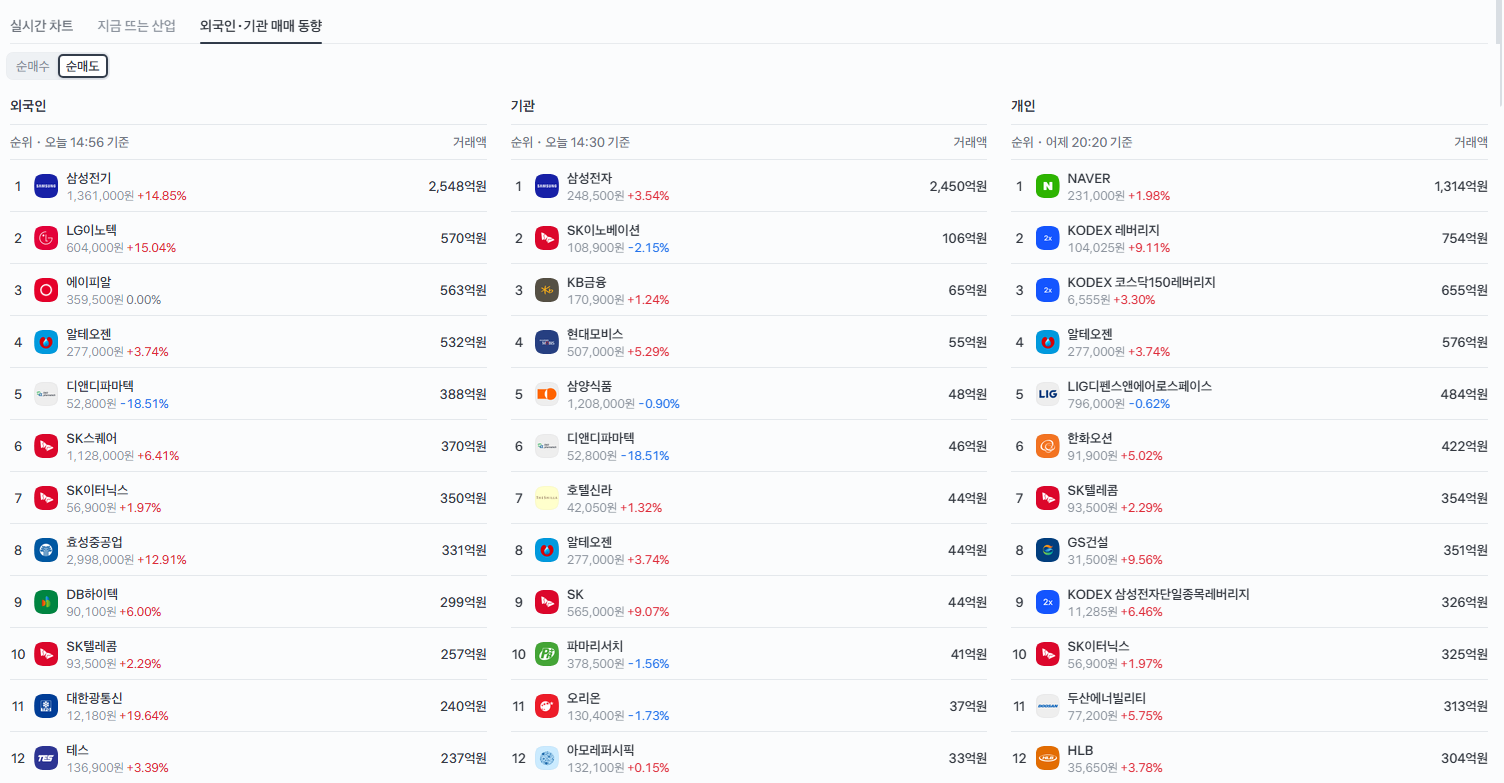Click the 754억원 amount for KODEX 레버리지
The width and height of the screenshot is (1504, 783).
(x=1465, y=238)
